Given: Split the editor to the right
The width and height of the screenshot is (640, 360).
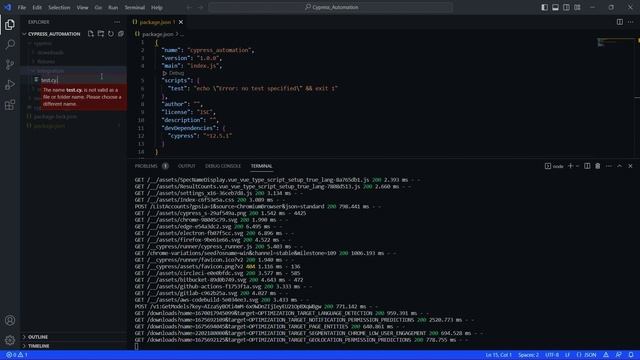Looking at the screenshot, I should pyautogui.click(x=620, y=22).
